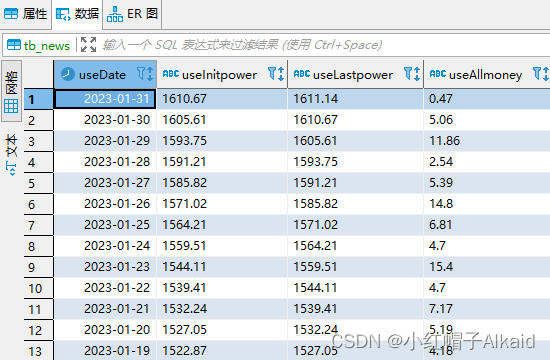Image resolution: width=550 pixels, height=360 pixels.
Task: Switch to the 属性 tab
Action: click(x=25, y=14)
